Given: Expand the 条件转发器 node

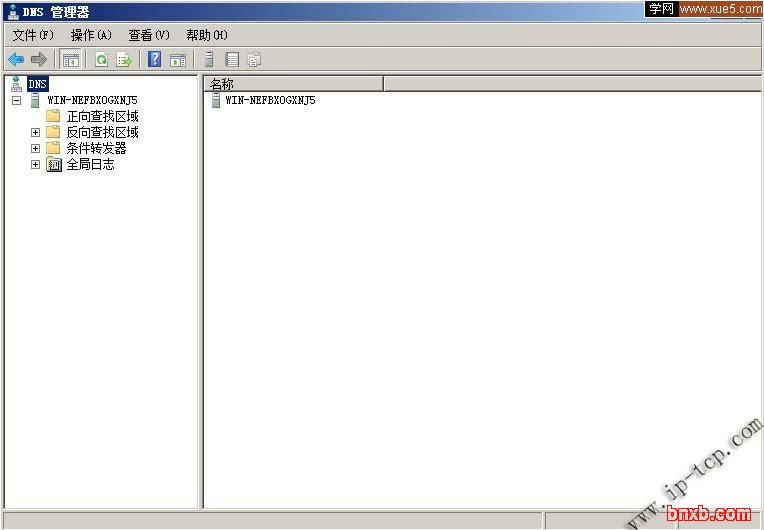Looking at the screenshot, I should (35, 148).
